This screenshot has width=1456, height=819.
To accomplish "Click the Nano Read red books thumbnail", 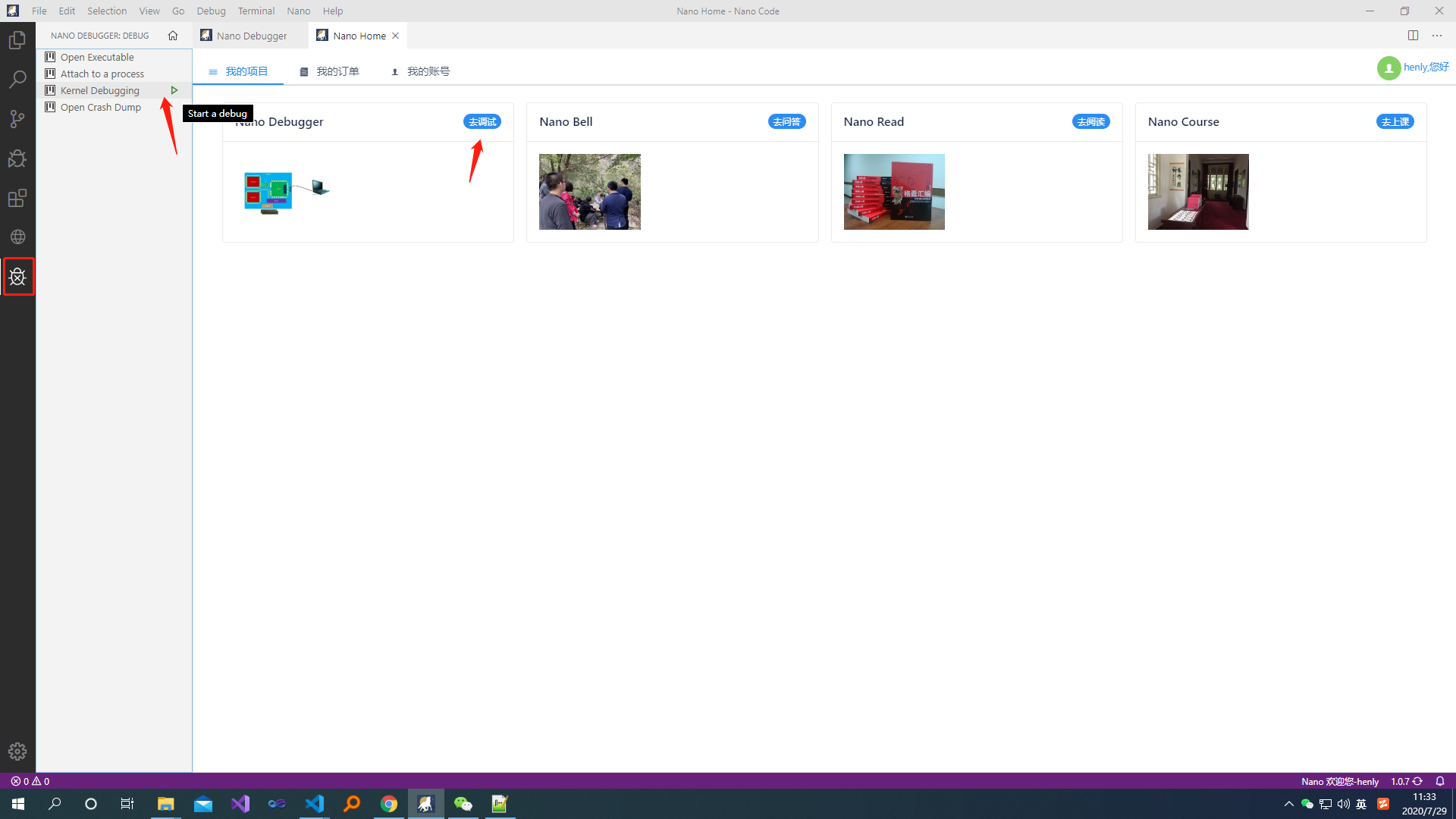I will point(894,192).
